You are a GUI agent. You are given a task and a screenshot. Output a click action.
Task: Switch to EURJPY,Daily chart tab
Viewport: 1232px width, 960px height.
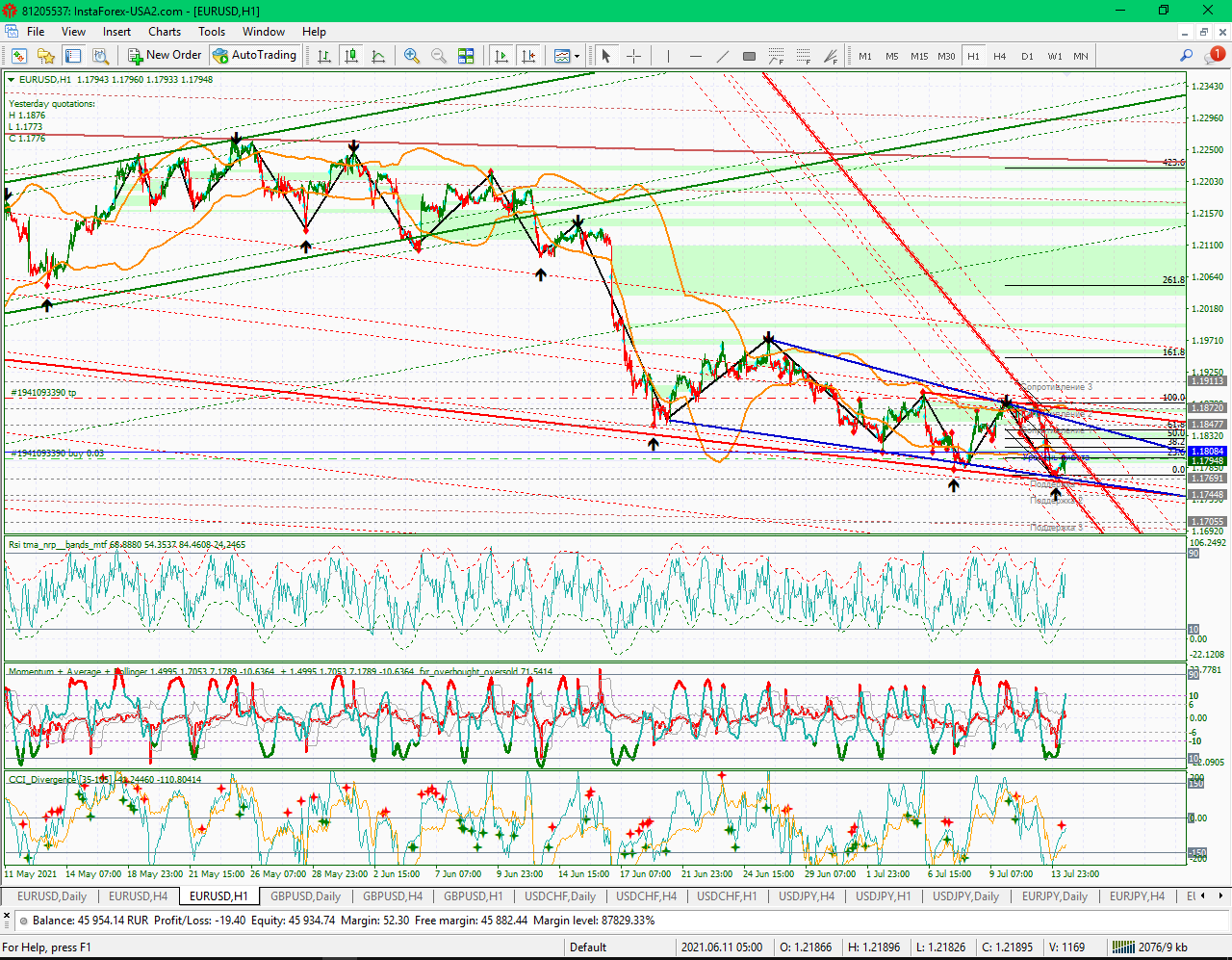click(1054, 896)
